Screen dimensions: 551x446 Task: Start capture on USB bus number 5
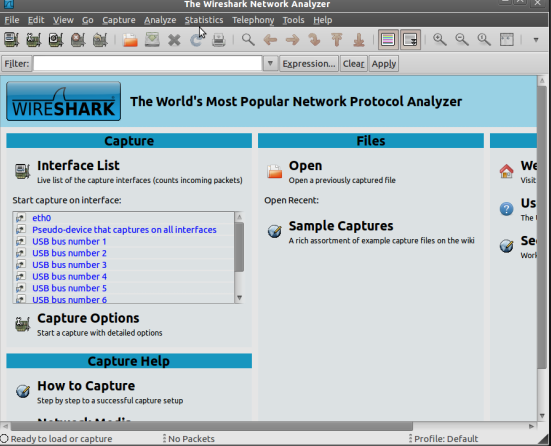pos(69,288)
